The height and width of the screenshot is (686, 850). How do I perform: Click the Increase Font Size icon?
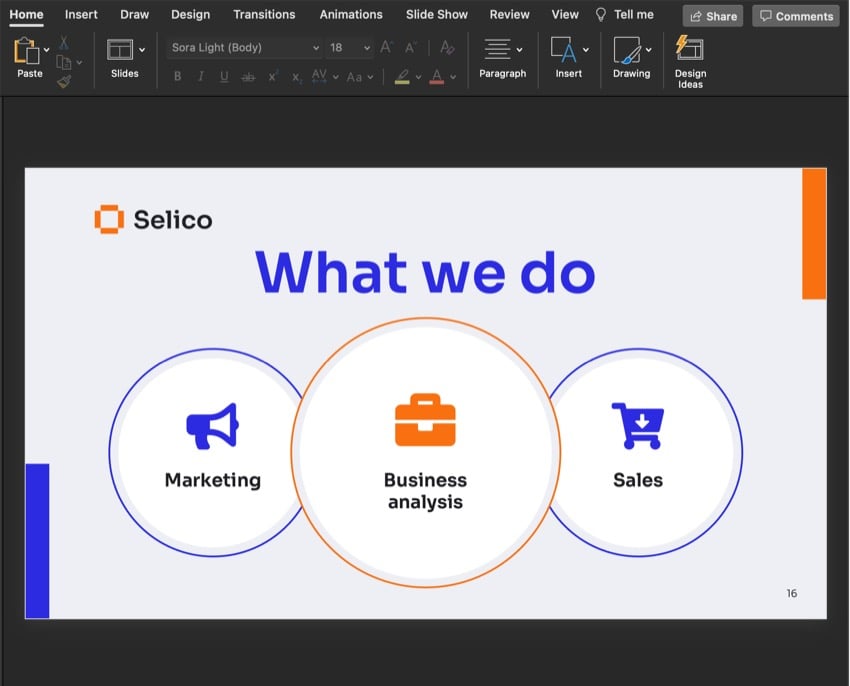(387, 48)
